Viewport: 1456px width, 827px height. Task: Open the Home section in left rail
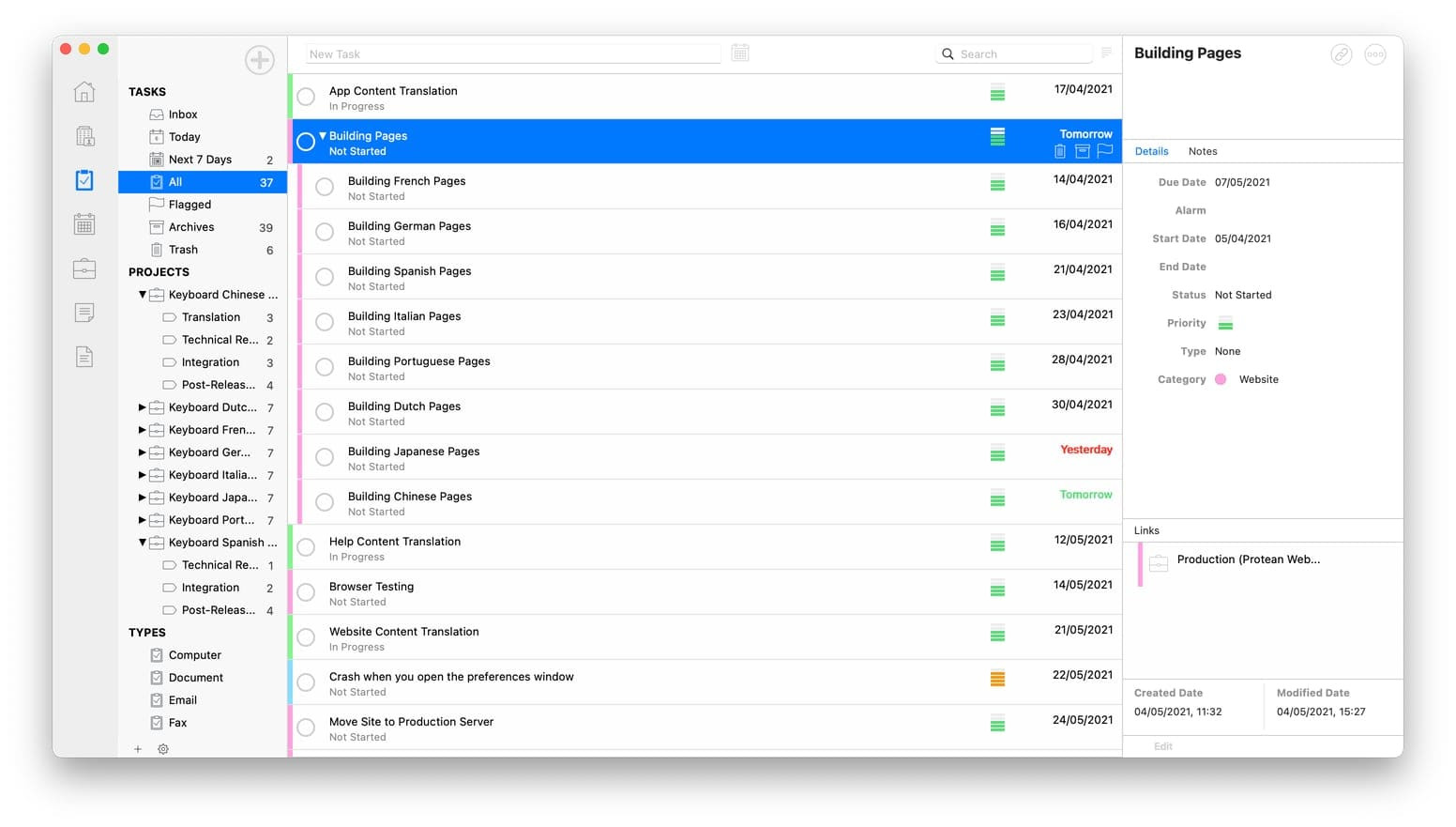pos(84,92)
